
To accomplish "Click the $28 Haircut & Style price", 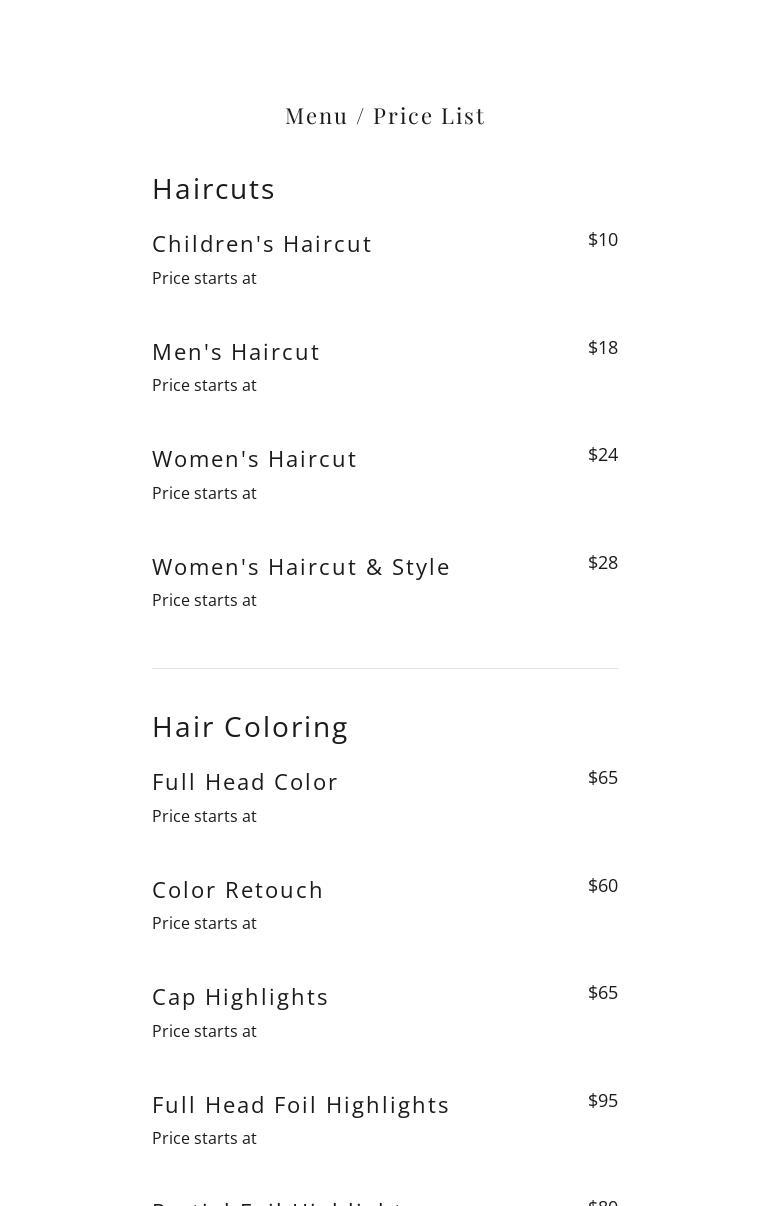I will [x=603, y=563].
